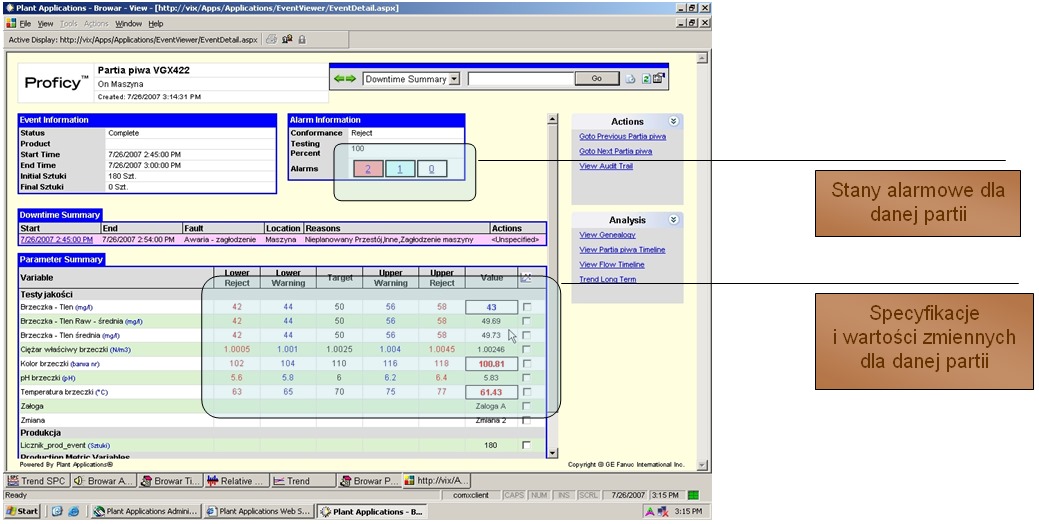Image resolution: width=1039 pixels, height=524 pixels.
Task: Click the show desktop quick launch icon
Action: pyautogui.click(x=56, y=511)
